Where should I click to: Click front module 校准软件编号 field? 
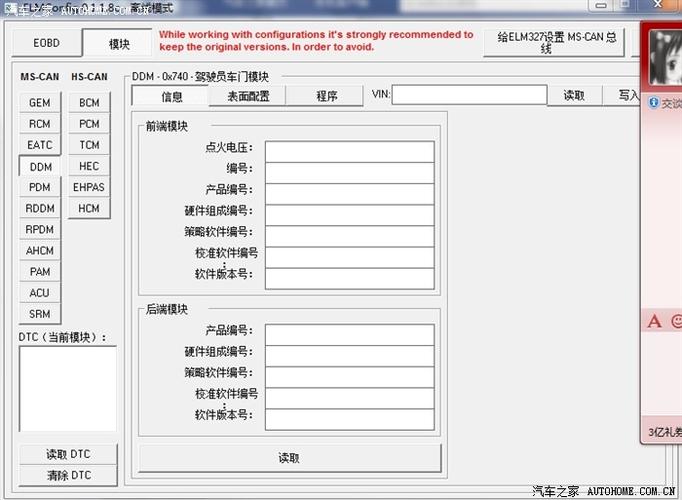click(x=350, y=257)
